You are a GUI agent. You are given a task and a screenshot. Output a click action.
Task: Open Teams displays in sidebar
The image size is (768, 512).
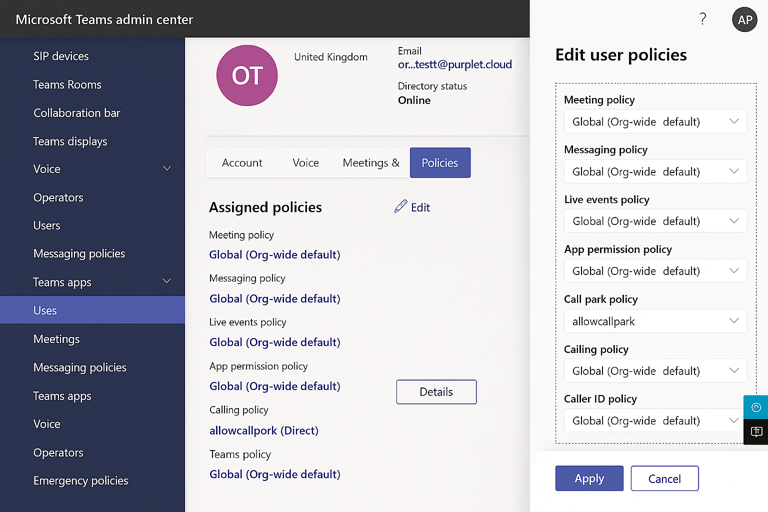click(70, 142)
